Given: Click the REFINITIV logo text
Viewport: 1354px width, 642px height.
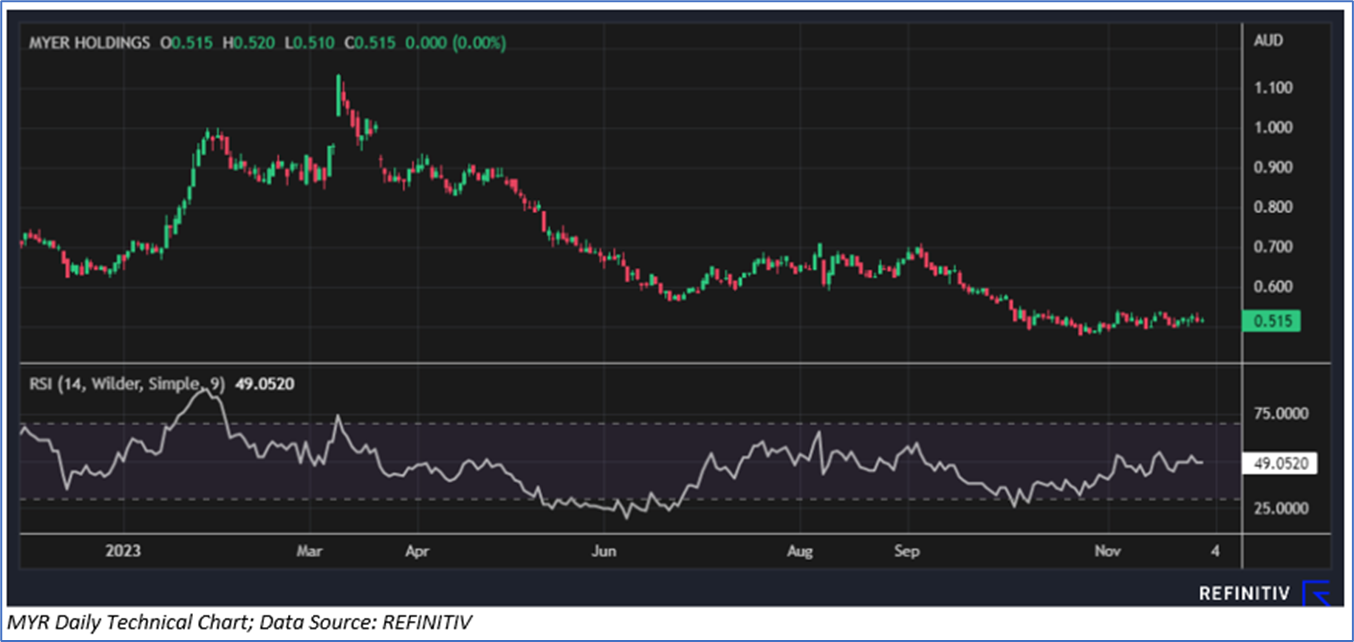Looking at the screenshot, I should [1245, 594].
